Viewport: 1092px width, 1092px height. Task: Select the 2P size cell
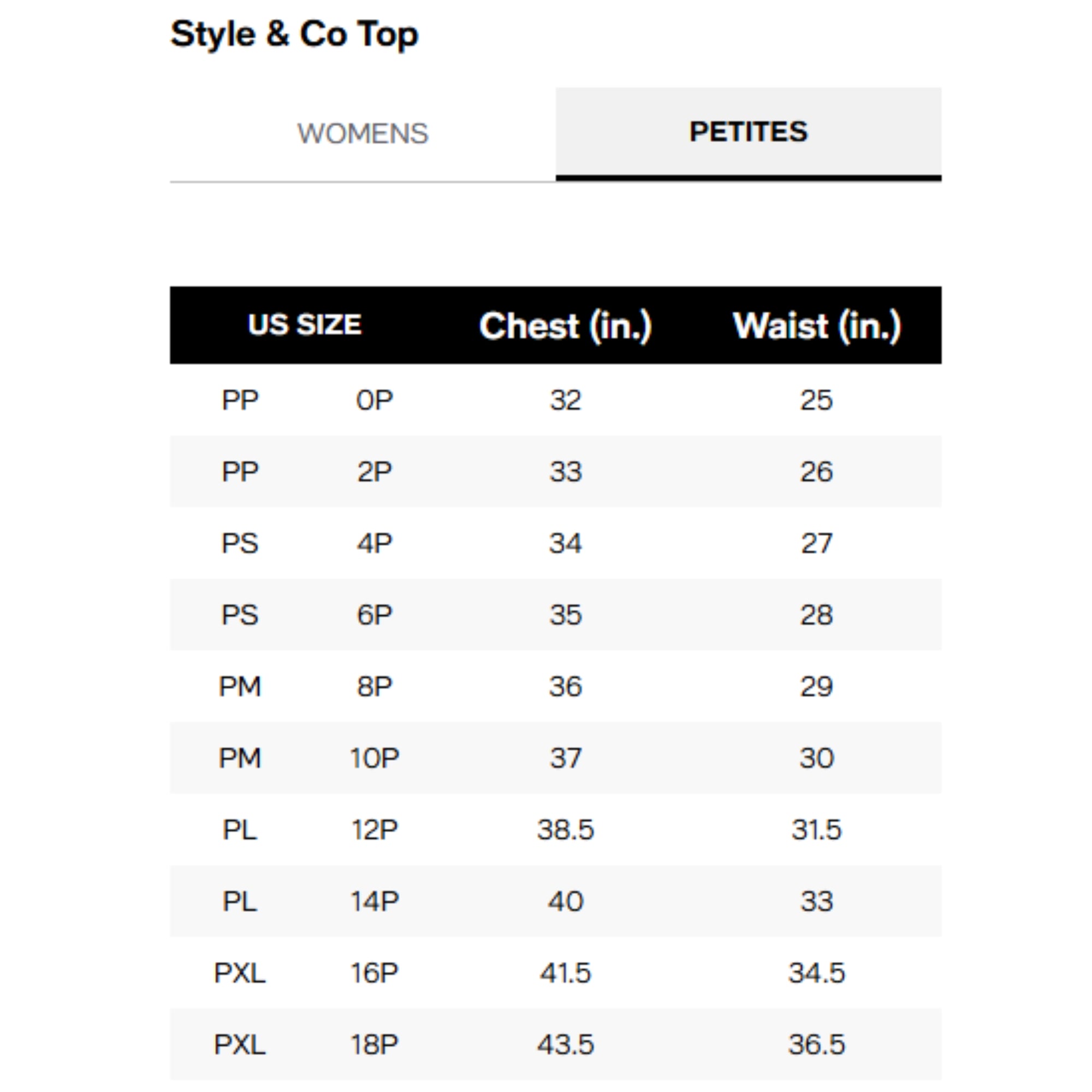pyautogui.click(x=374, y=471)
